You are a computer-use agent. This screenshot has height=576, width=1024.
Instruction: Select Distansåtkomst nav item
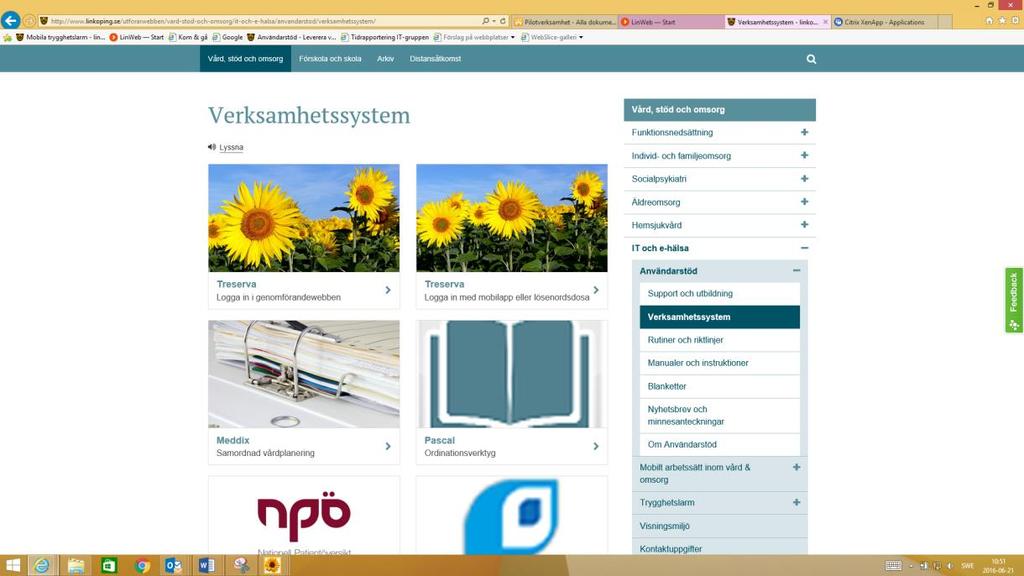pyautogui.click(x=436, y=59)
